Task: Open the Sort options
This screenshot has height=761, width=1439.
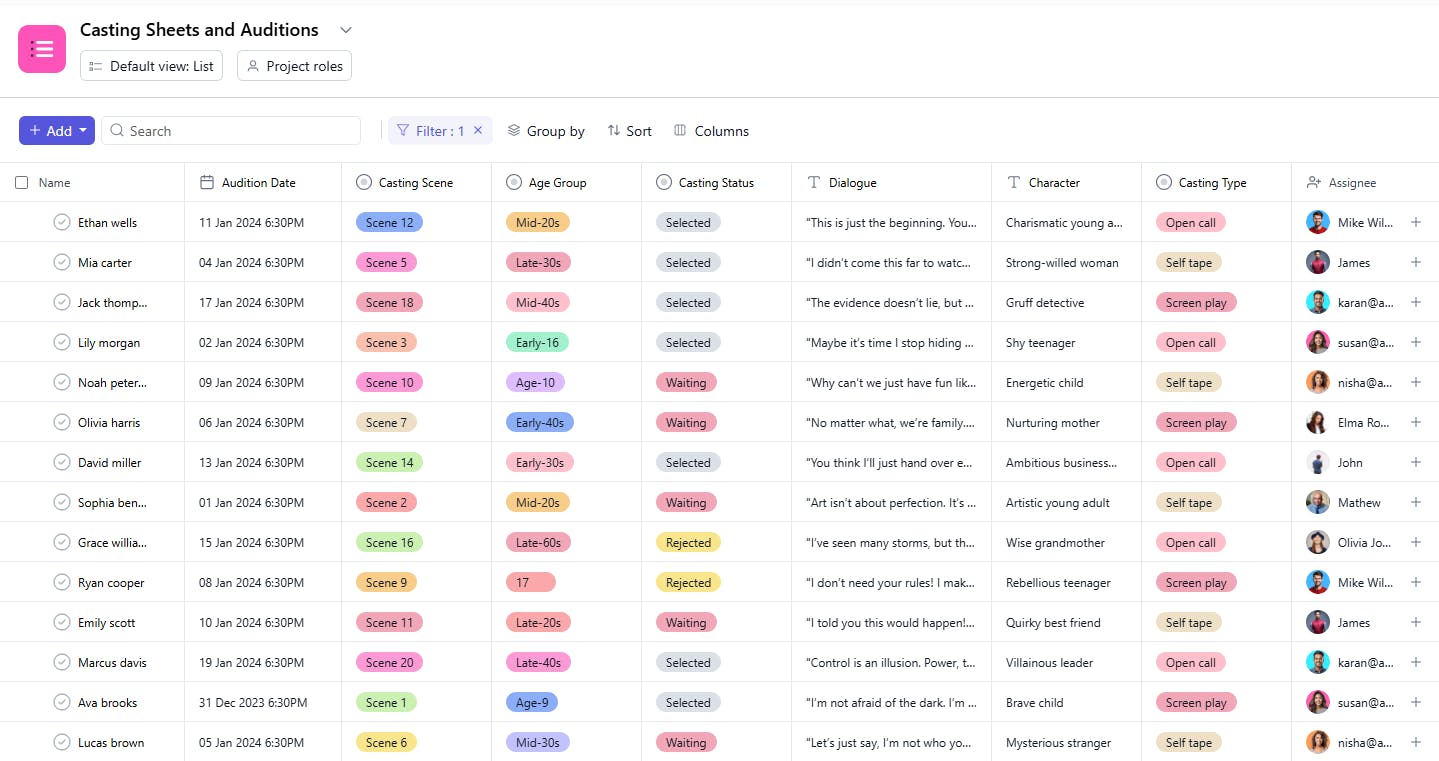Action: click(x=629, y=131)
